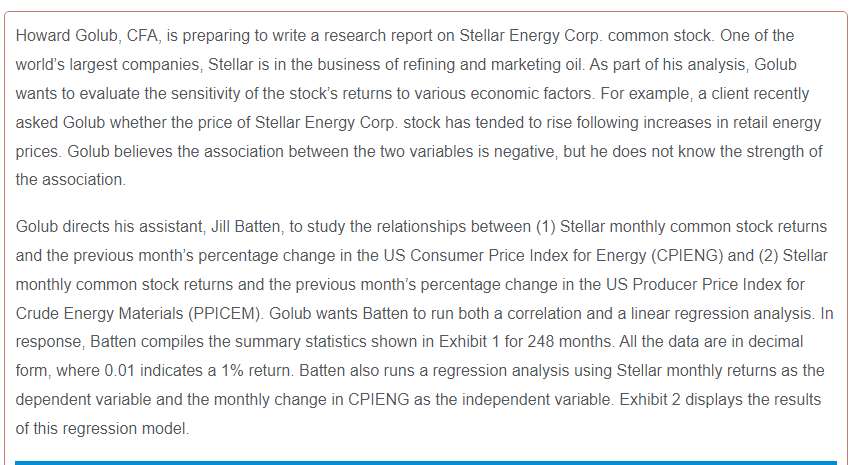850x465 pixels.
Task: Click the blue bar below the passage
Action: pyautogui.click(x=426, y=463)
